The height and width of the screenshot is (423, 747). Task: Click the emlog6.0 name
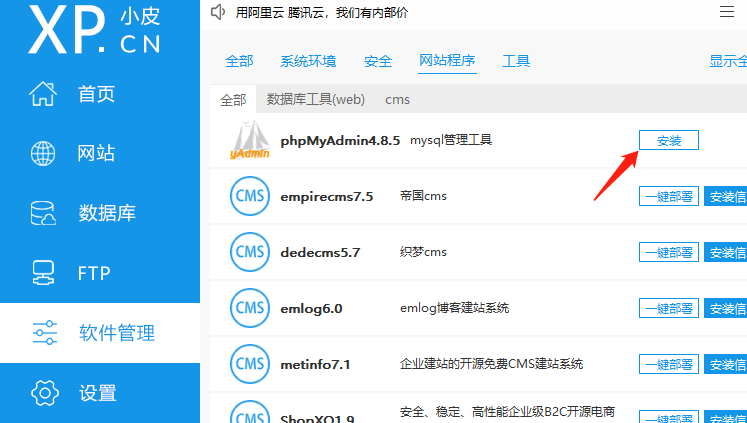click(312, 309)
